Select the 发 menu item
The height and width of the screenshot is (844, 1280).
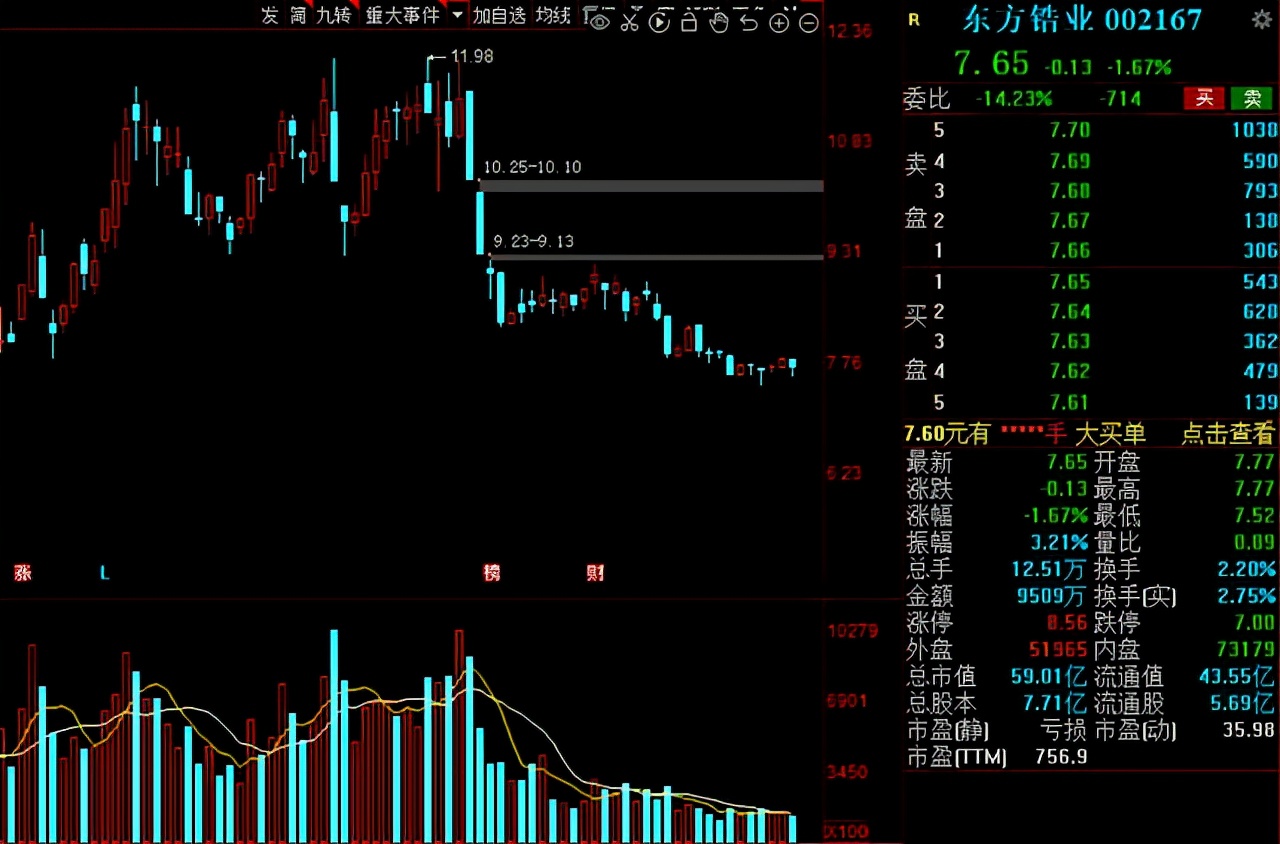click(x=269, y=16)
